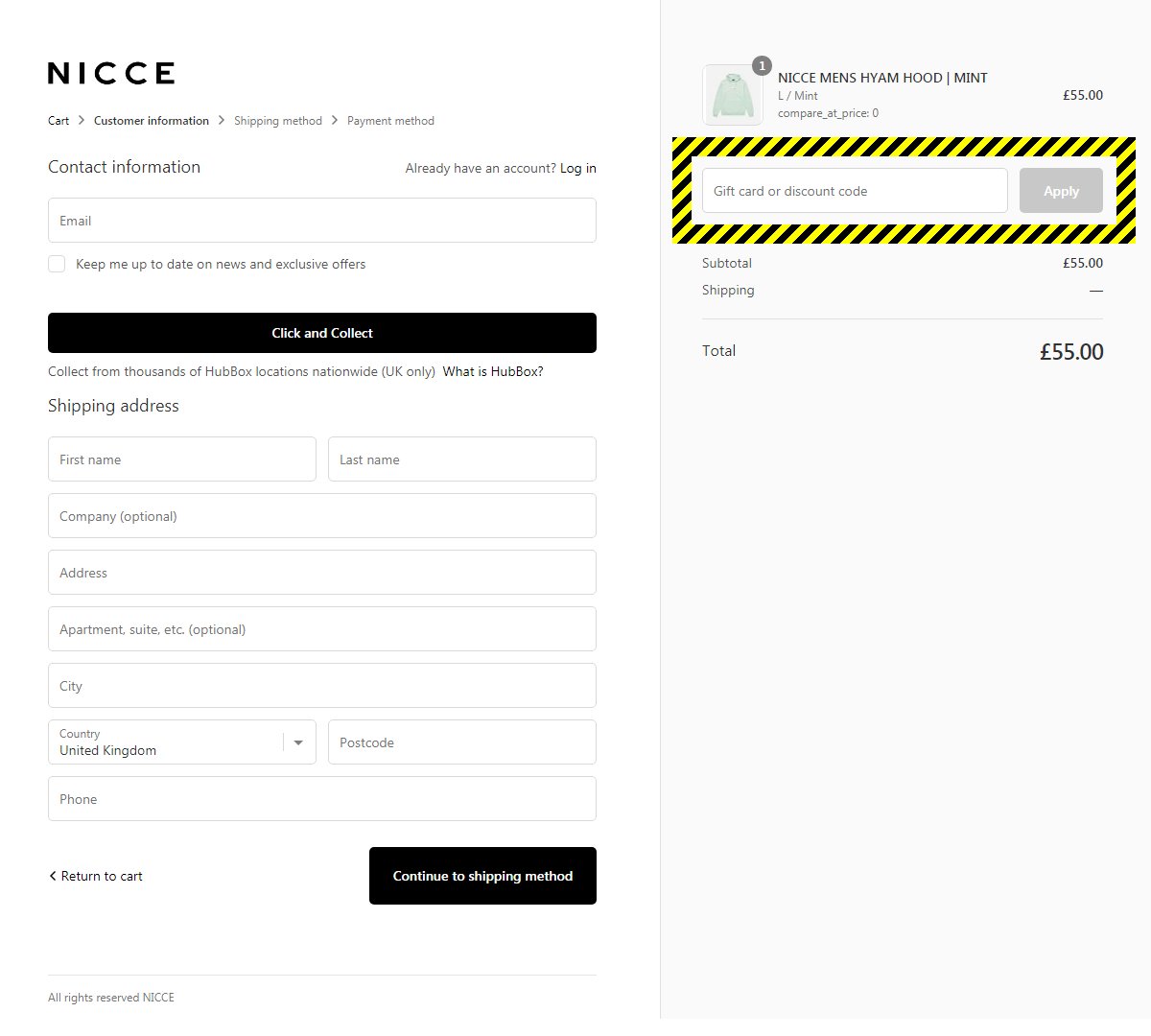Image resolution: width=1151 pixels, height=1036 pixels.
Task: Click the Return to cart back chevron
Action: coord(53,876)
